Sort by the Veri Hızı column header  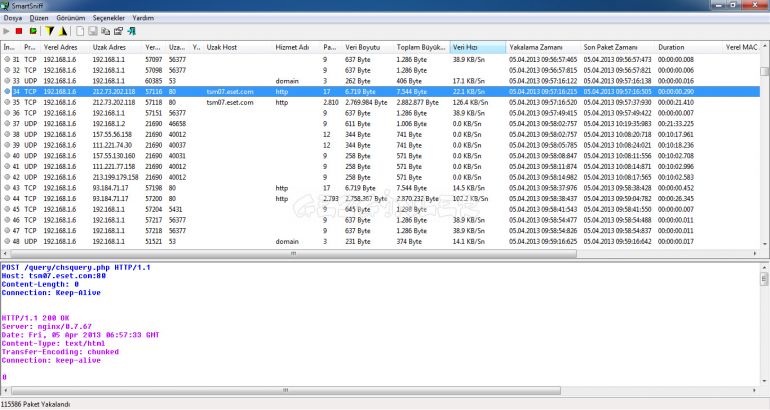click(x=478, y=47)
